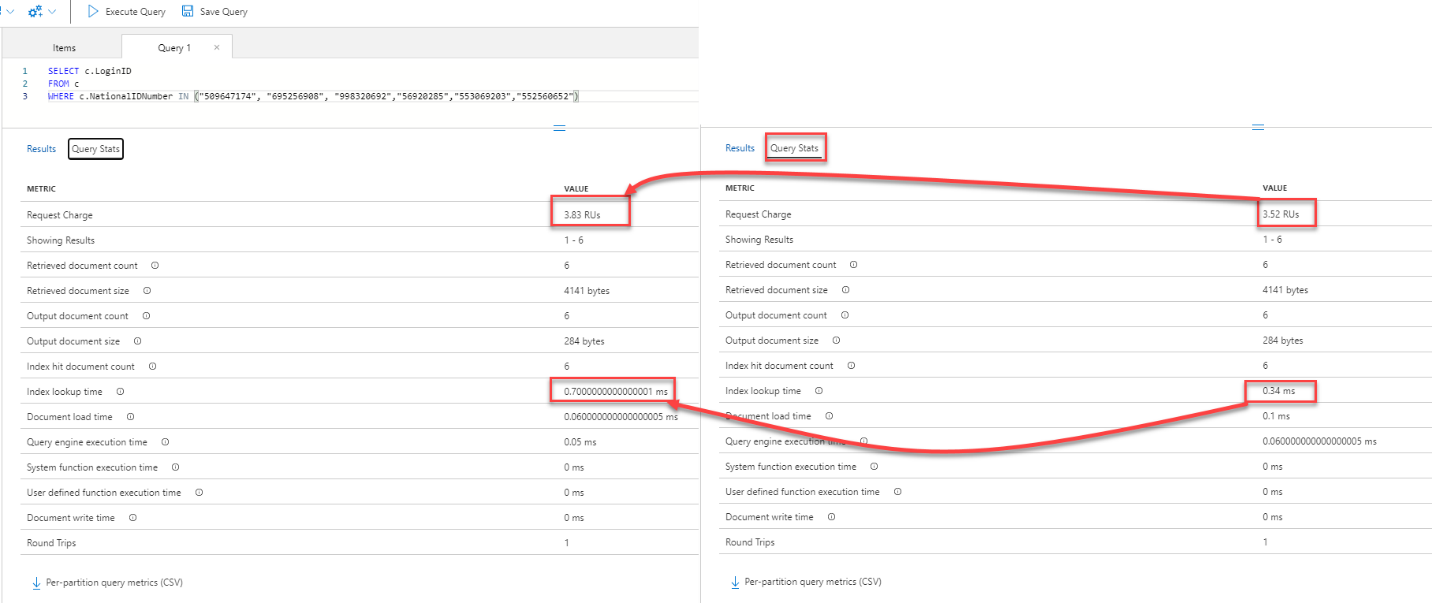Open the Results tab in right pane

pos(740,148)
